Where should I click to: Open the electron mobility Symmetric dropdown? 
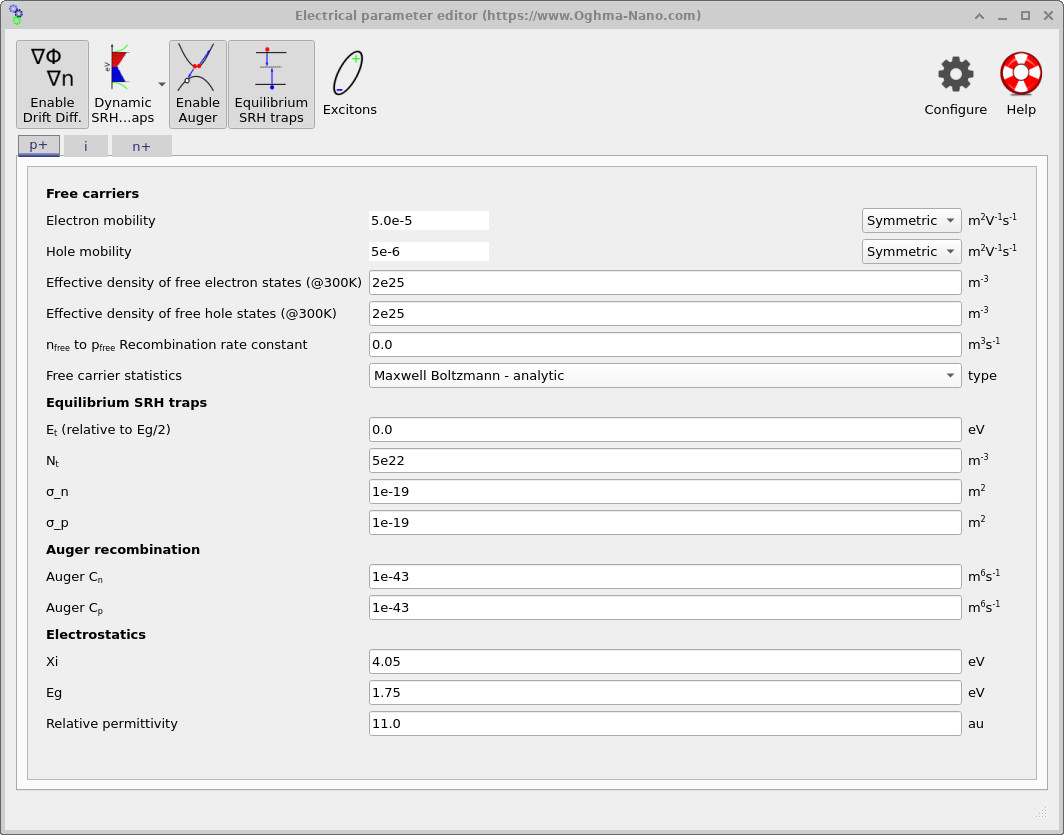point(911,220)
